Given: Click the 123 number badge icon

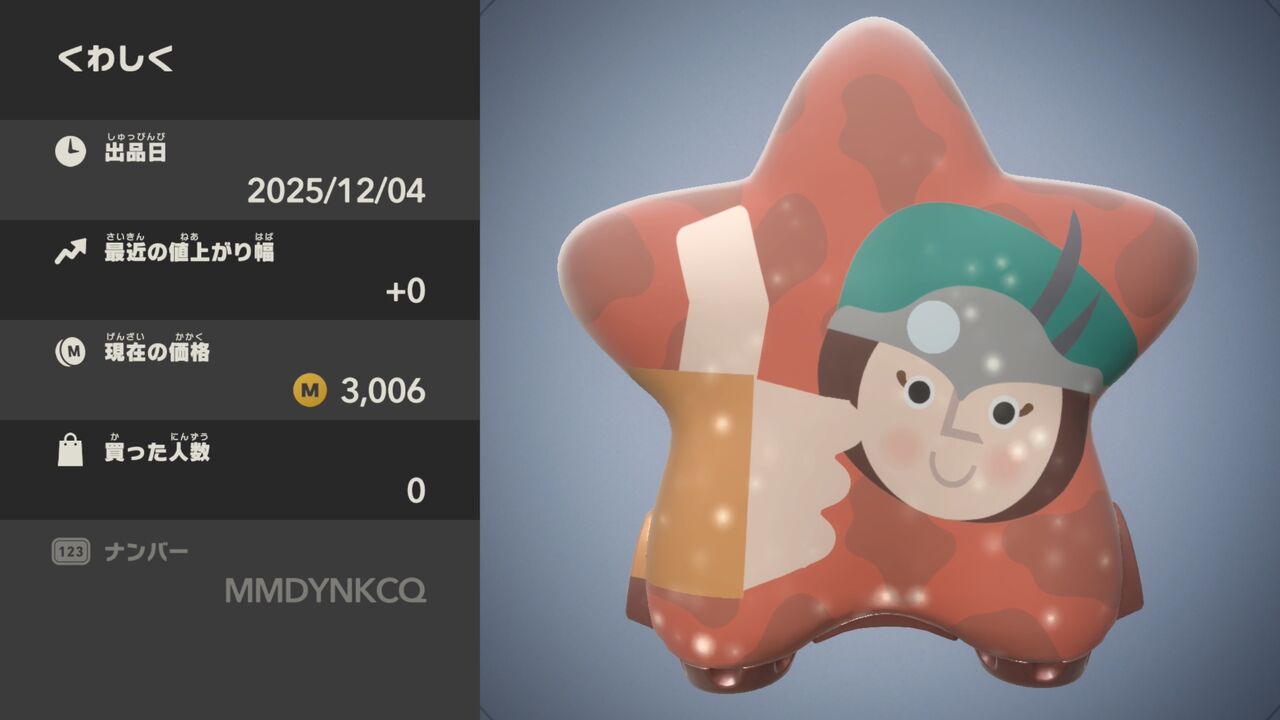Looking at the screenshot, I should (71, 552).
